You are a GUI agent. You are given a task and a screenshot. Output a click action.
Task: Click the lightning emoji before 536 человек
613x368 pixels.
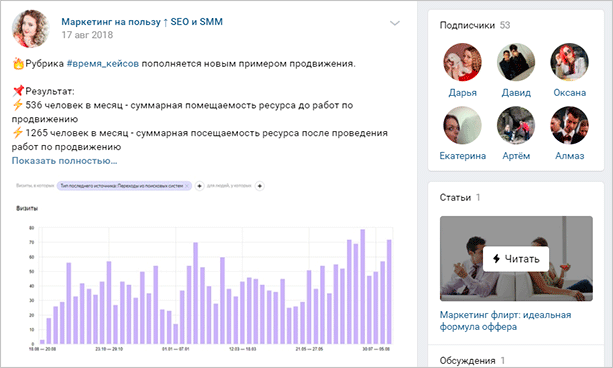click(18, 105)
